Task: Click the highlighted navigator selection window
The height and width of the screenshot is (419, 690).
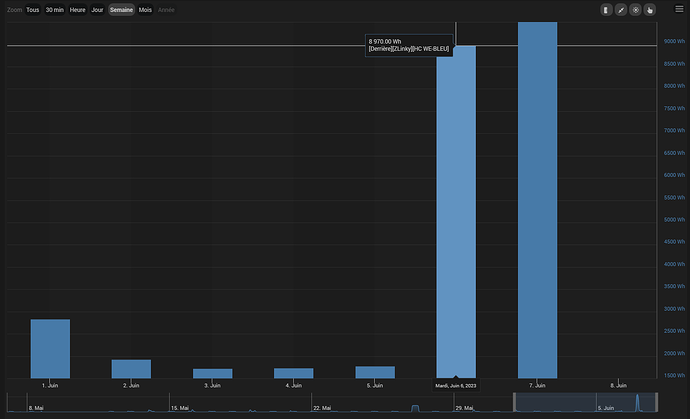Action: click(585, 402)
